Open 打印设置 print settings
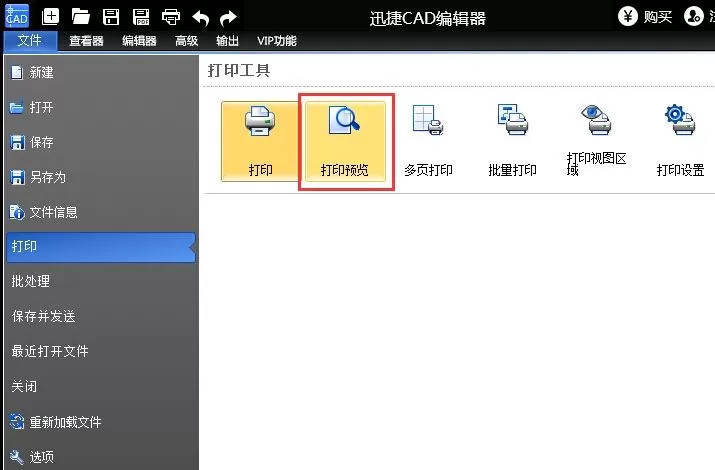Image resolution: width=715 pixels, height=470 pixels. point(680,141)
